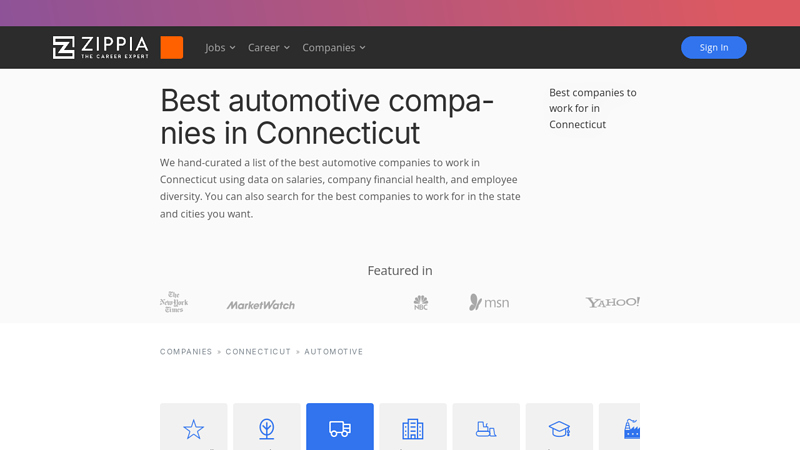This screenshot has height=450, width=800.
Task: Go to CONNECTICUT breadcrumb
Action: tap(258, 352)
